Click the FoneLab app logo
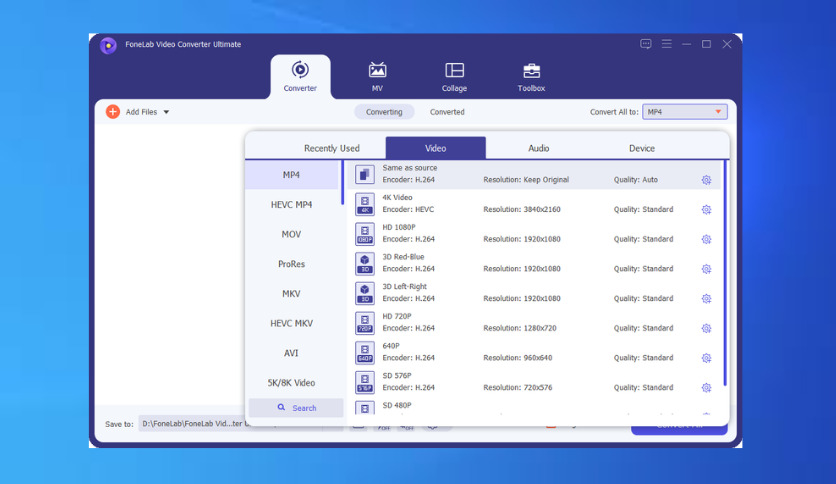 click(x=108, y=46)
